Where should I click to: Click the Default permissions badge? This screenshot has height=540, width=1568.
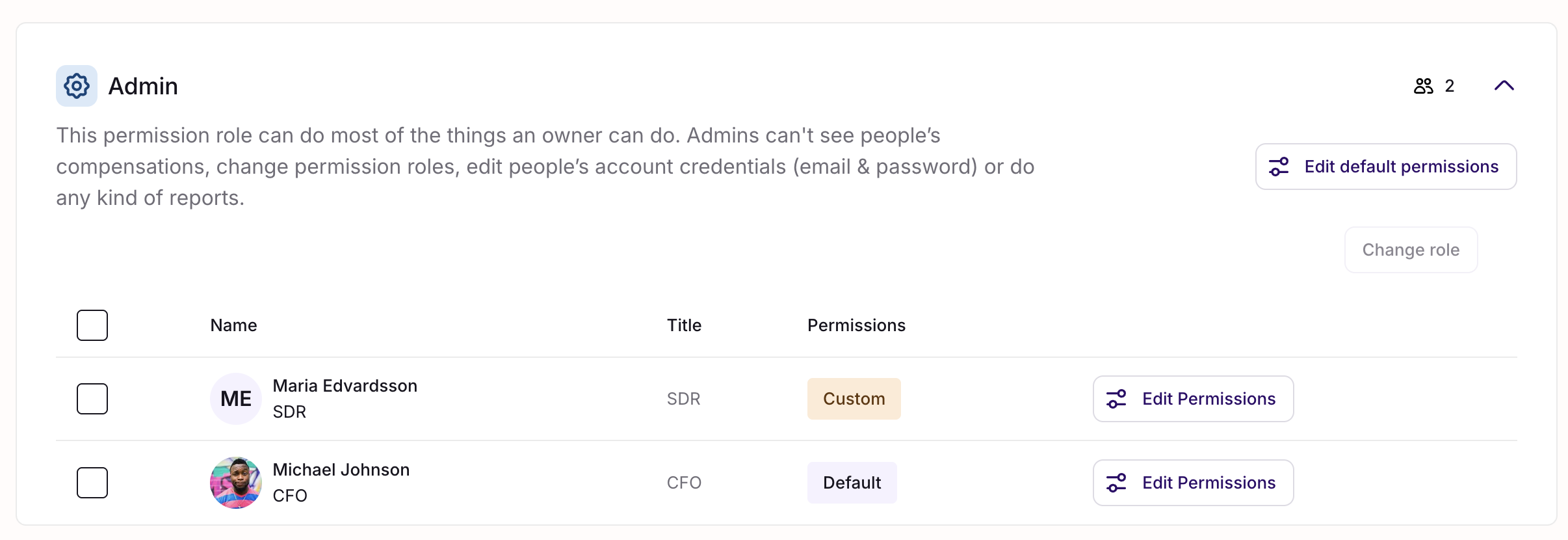tap(852, 483)
